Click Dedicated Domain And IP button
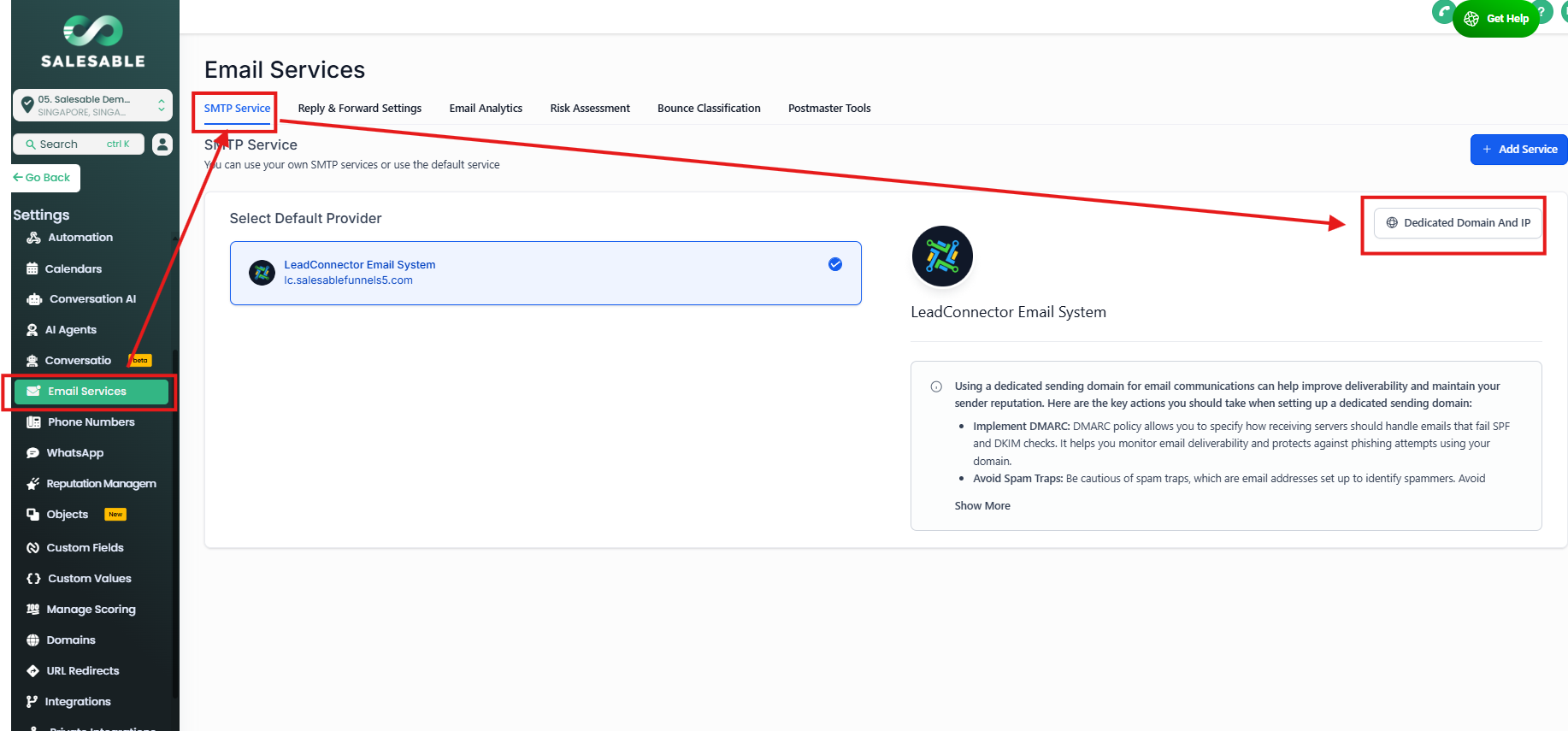1568x731 pixels. (x=1458, y=223)
